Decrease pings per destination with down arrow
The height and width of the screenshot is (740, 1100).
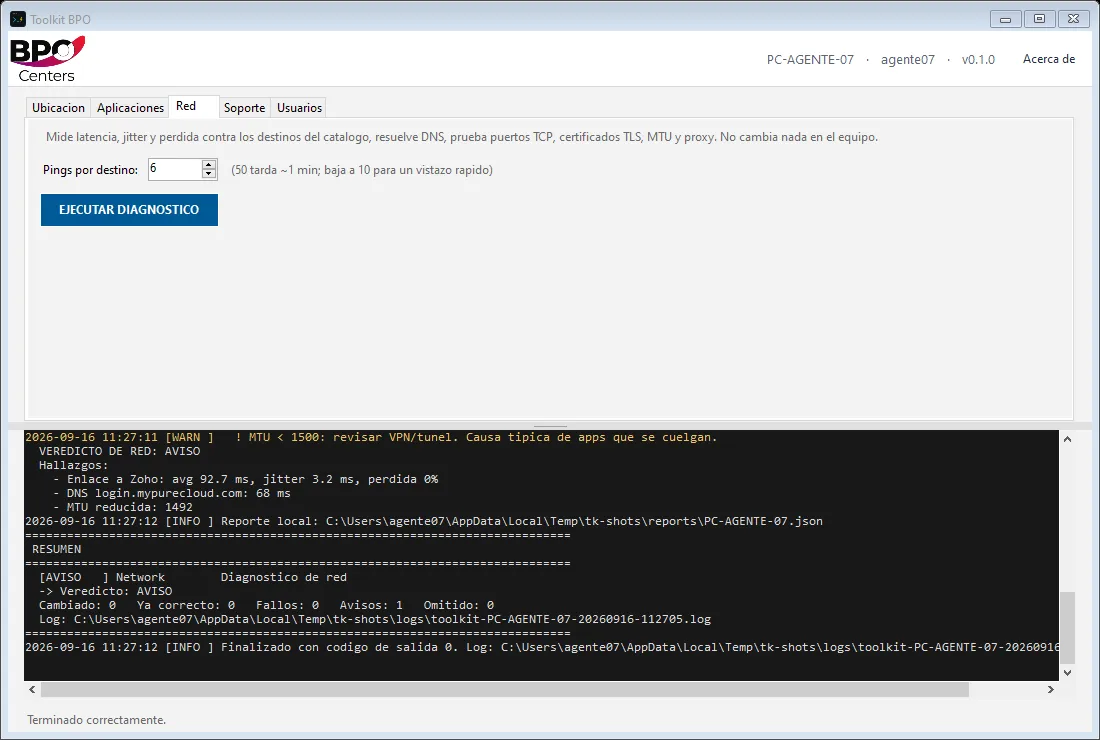point(208,173)
